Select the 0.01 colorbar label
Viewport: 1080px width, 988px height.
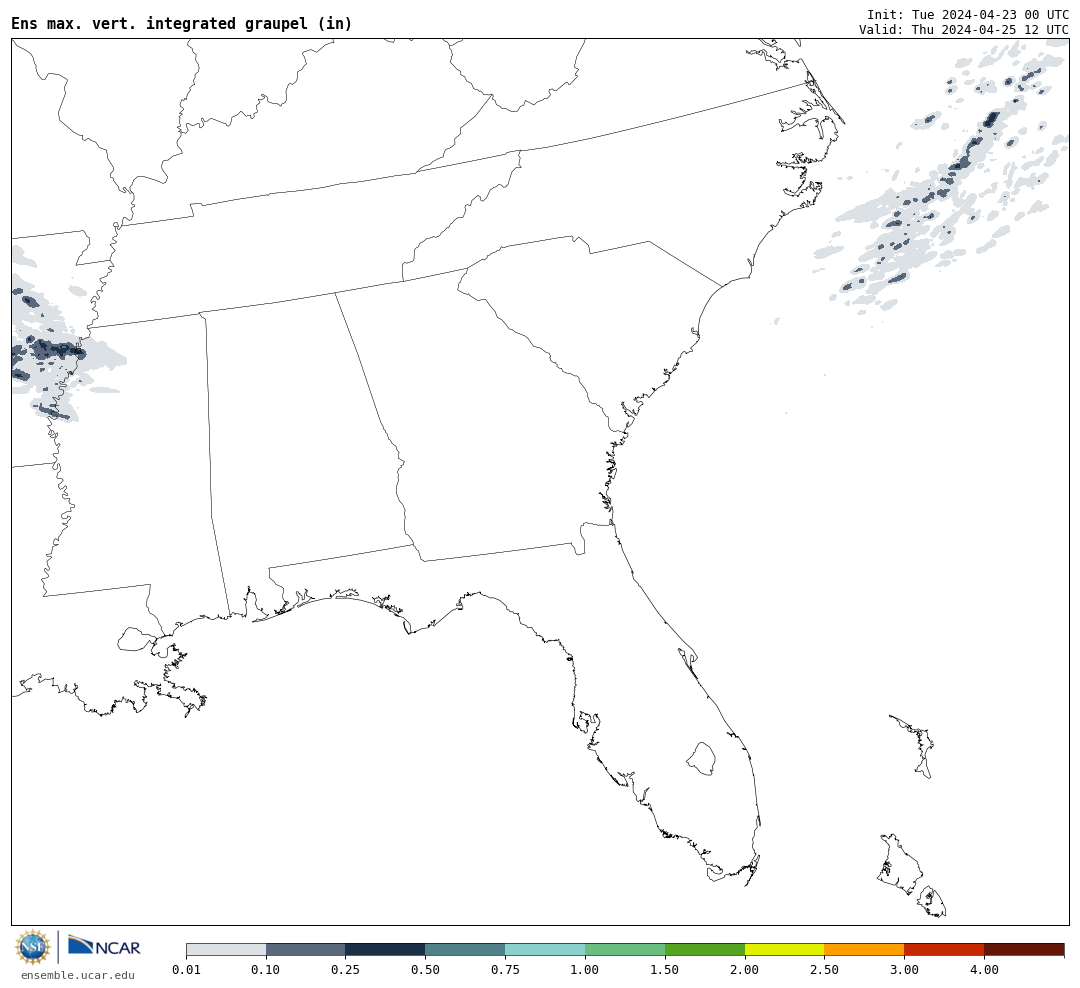(186, 969)
